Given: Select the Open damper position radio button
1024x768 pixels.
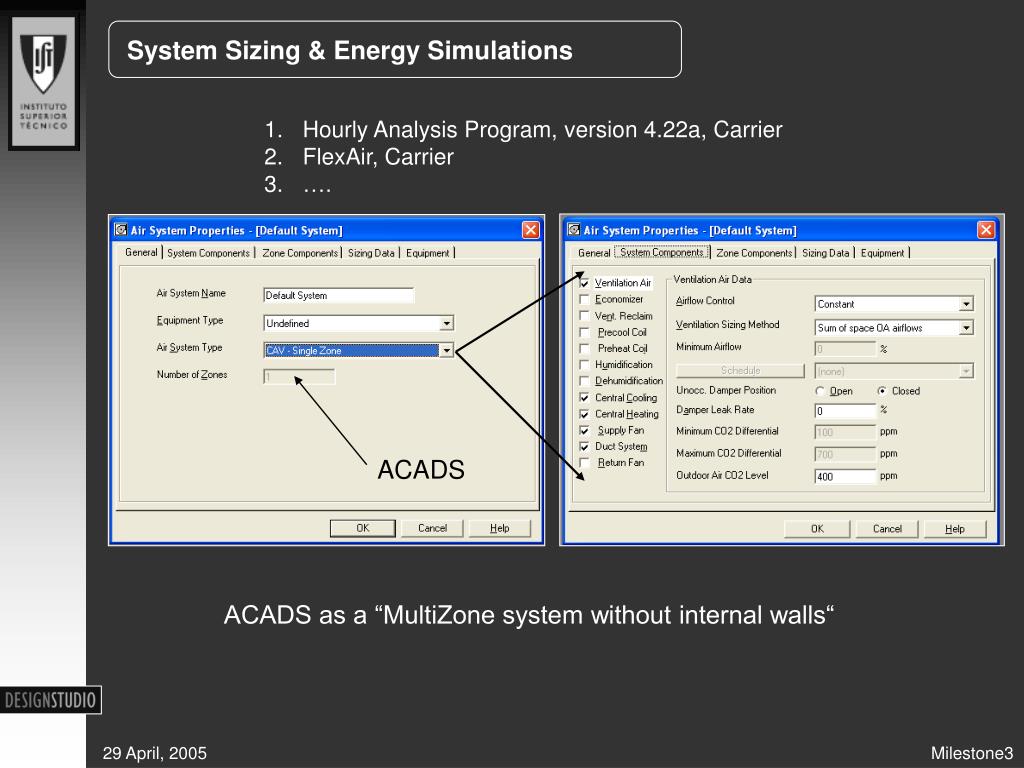Looking at the screenshot, I should pyautogui.click(x=820, y=391).
